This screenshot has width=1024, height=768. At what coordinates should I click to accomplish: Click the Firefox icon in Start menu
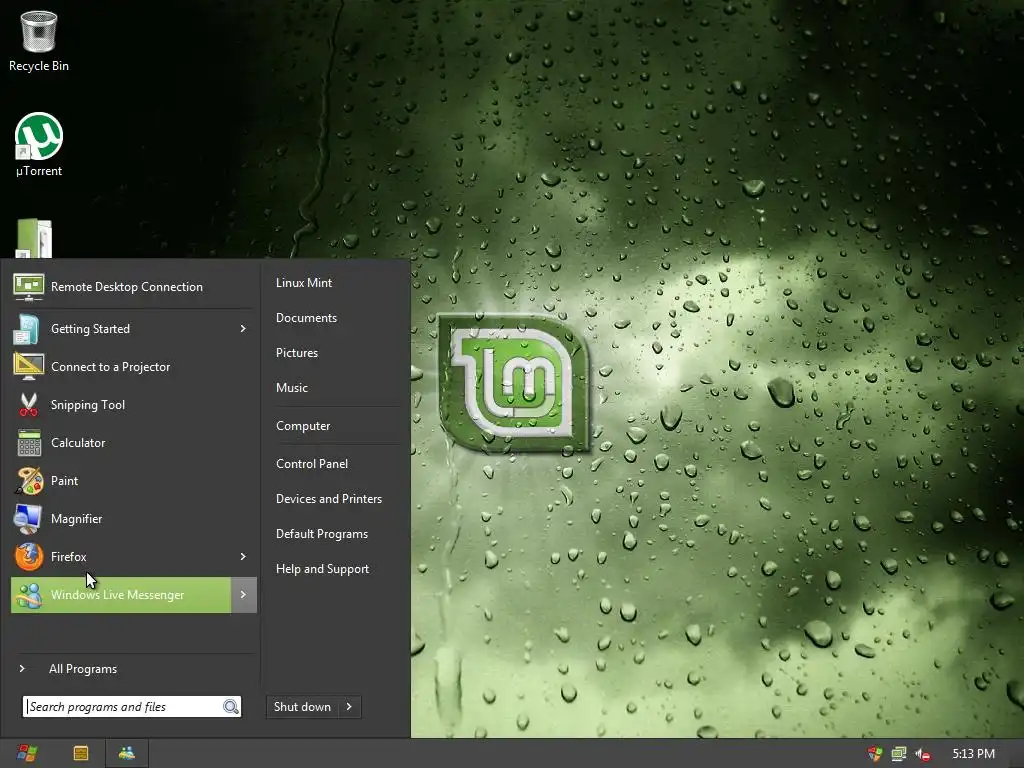29,556
